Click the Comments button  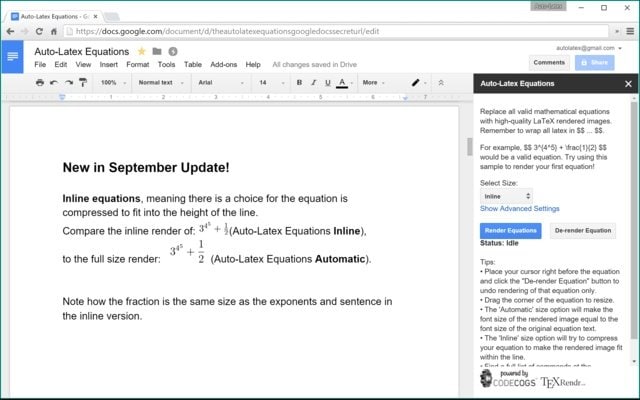[549, 62]
